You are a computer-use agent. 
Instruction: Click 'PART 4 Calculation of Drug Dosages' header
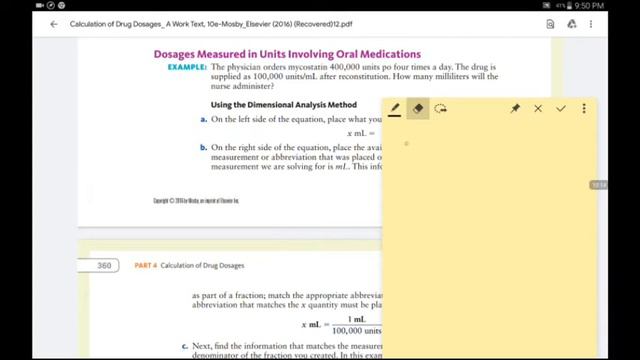(189, 265)
